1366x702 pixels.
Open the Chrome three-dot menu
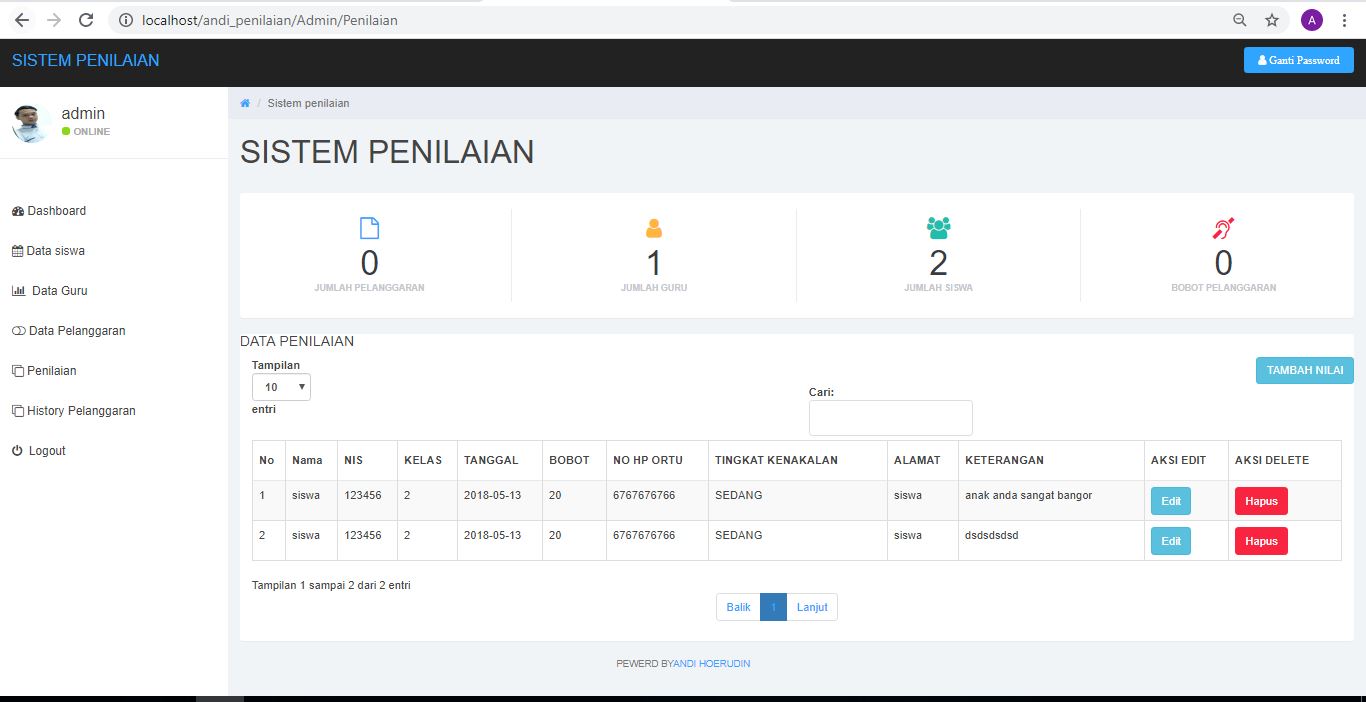(x=1345, y=20)
